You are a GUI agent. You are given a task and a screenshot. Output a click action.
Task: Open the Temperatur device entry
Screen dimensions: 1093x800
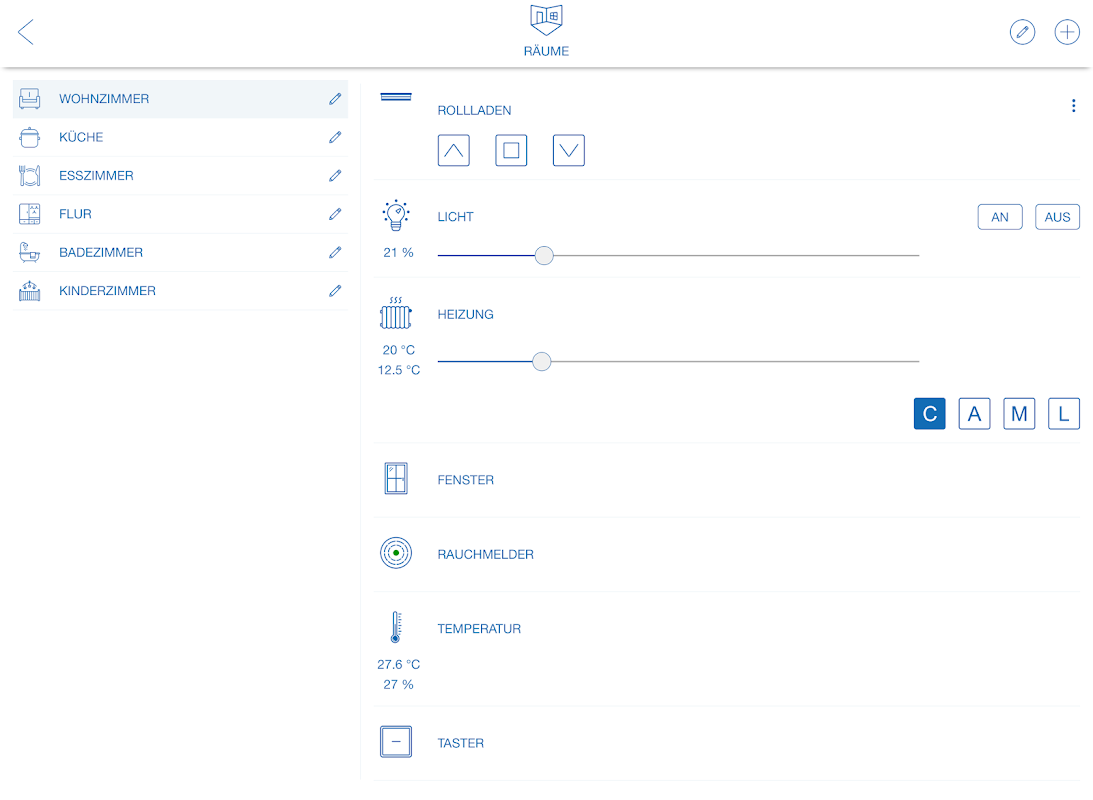726,649
